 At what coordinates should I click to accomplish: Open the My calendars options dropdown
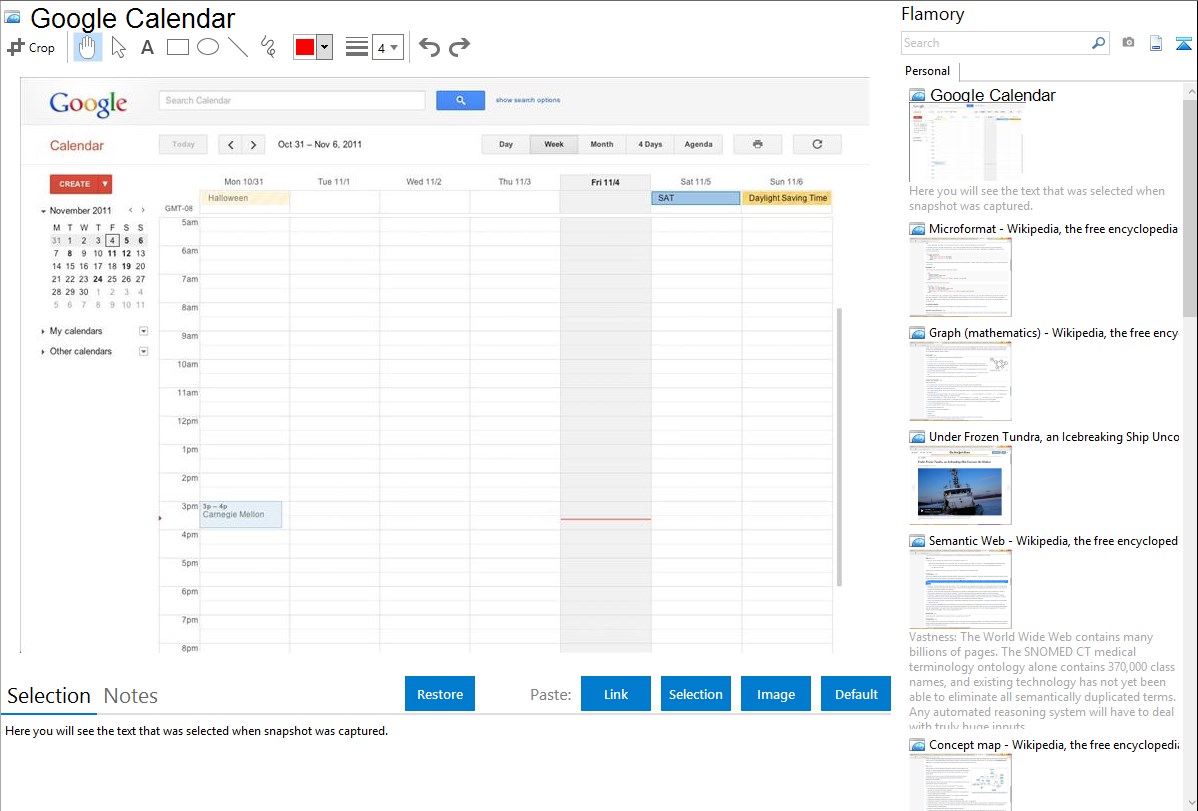pos(144,331)
